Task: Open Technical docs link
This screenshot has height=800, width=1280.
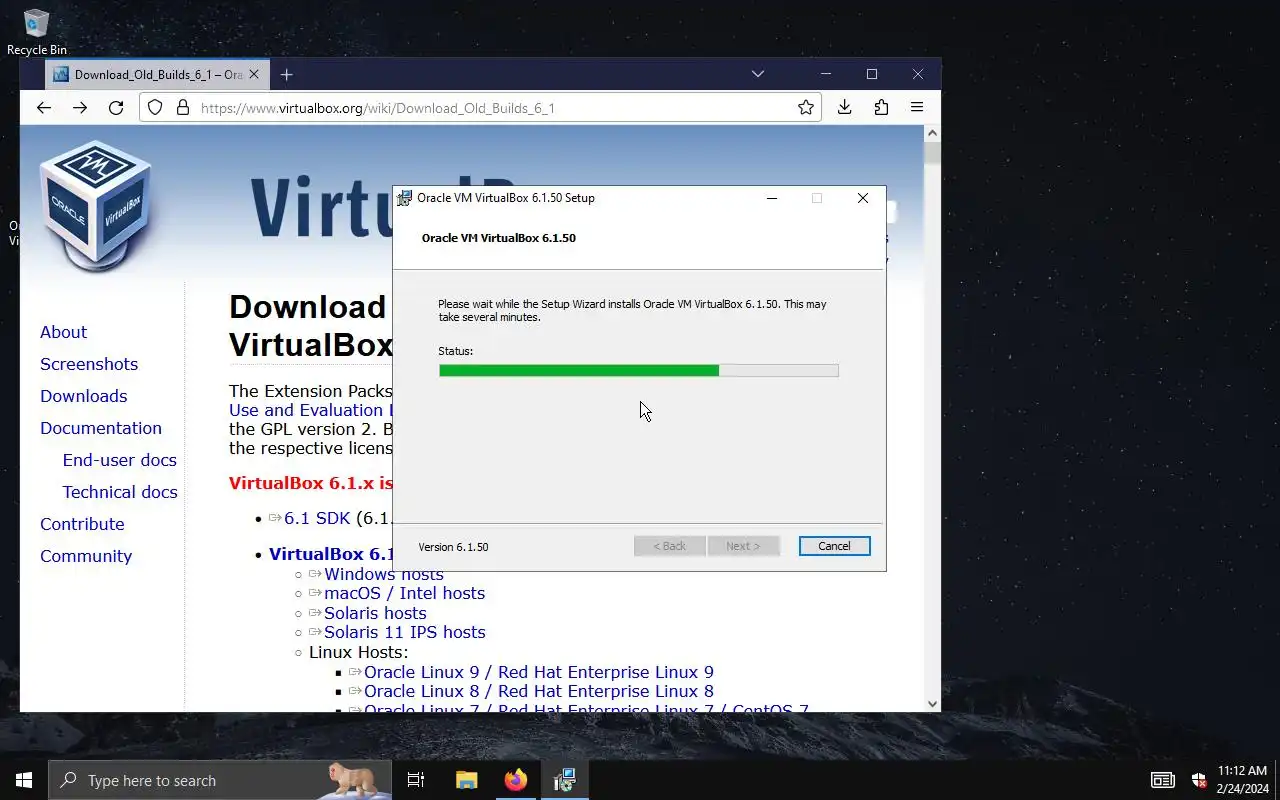Action: [120, 492]
